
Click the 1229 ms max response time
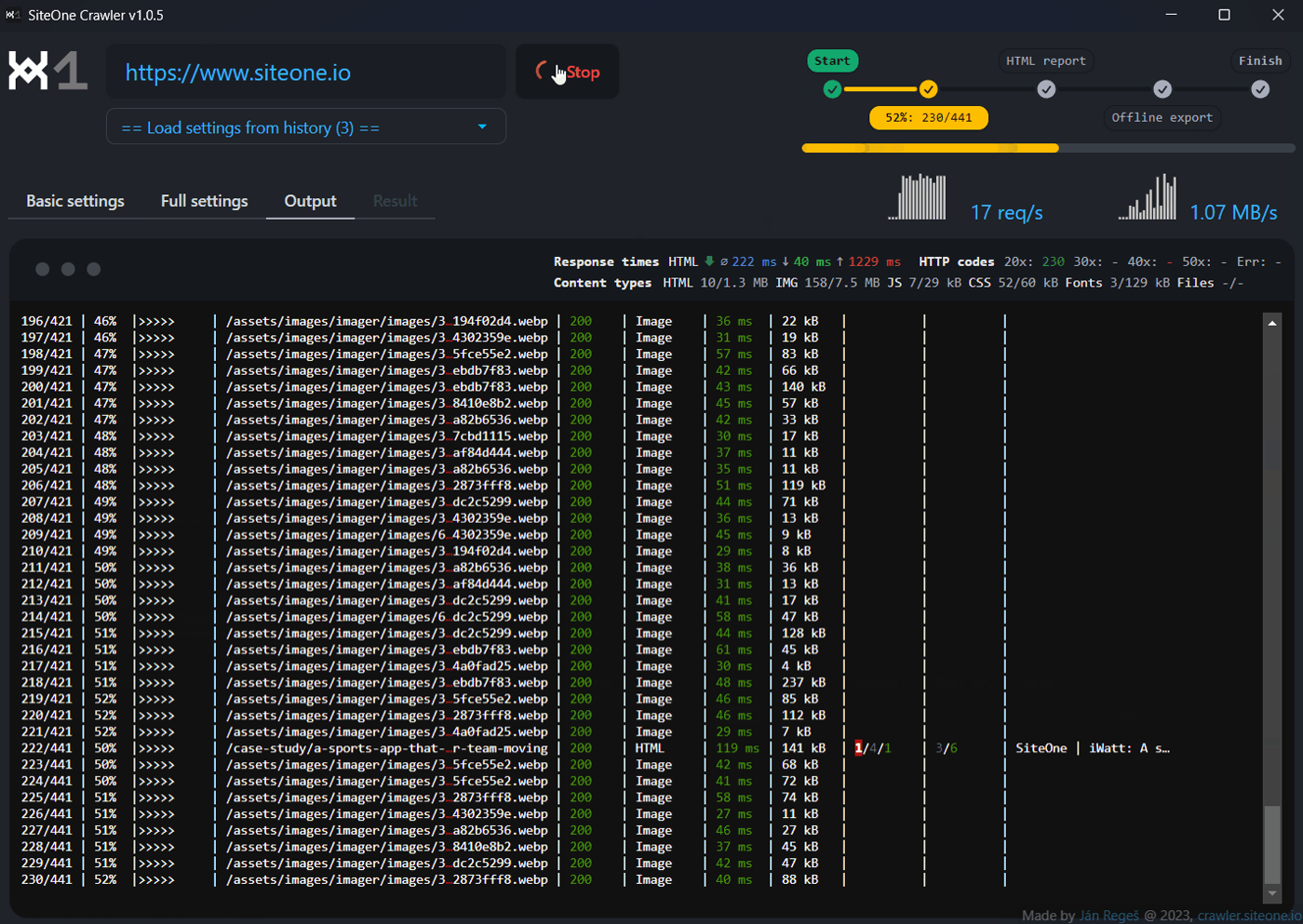[875, 261]
